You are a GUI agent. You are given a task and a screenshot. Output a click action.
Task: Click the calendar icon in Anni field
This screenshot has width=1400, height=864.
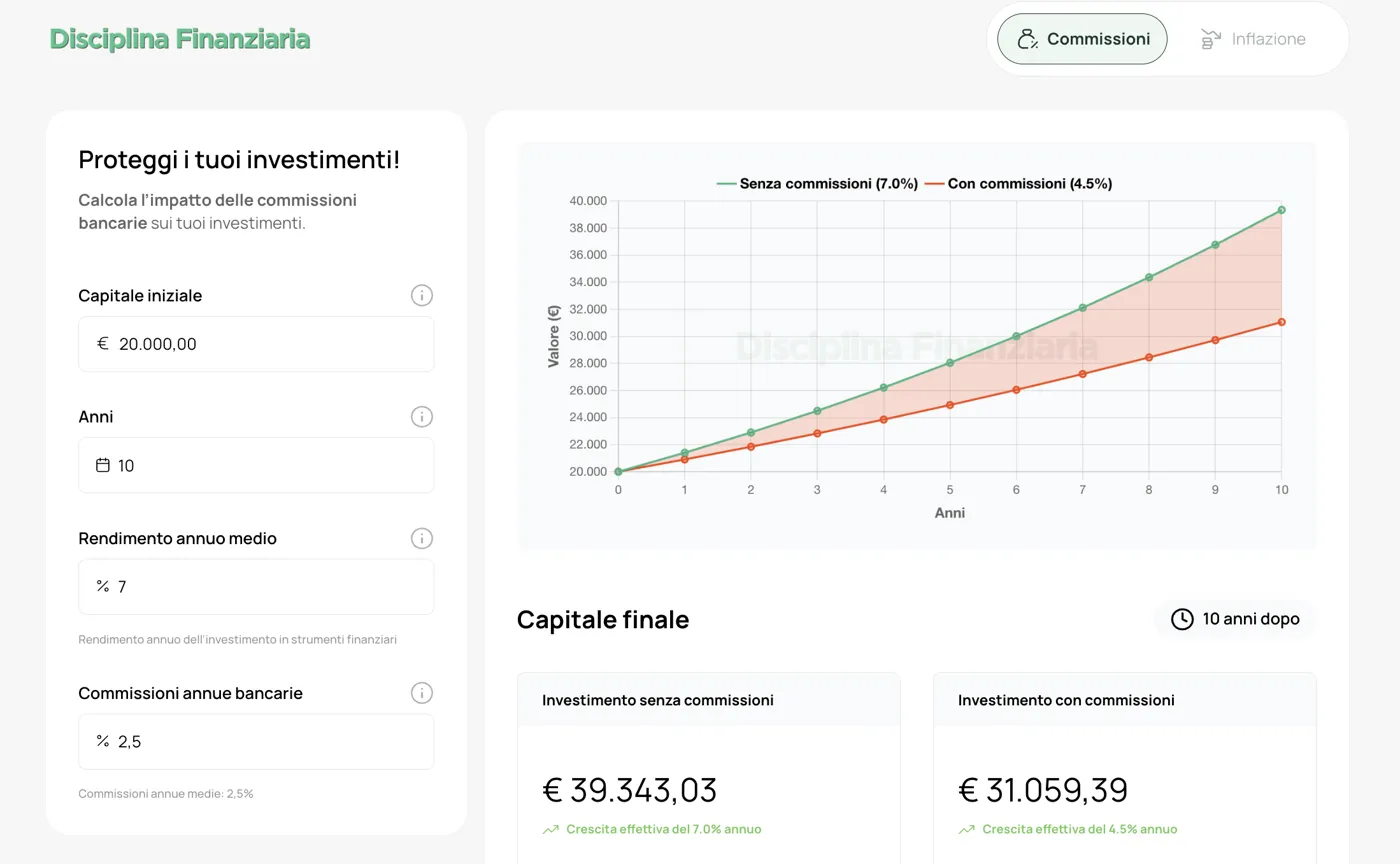[102, 465]
